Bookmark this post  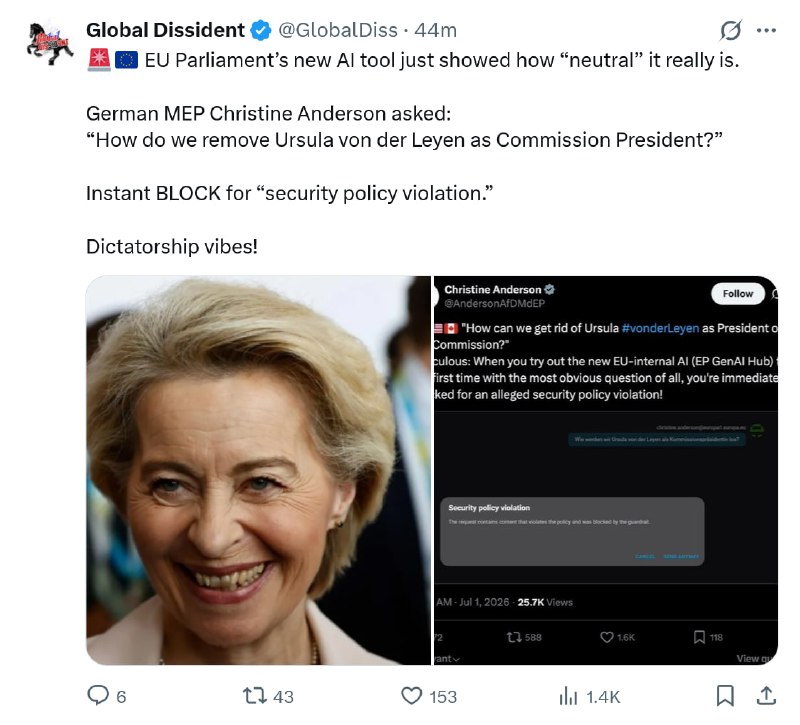click(x=725, y=695)
